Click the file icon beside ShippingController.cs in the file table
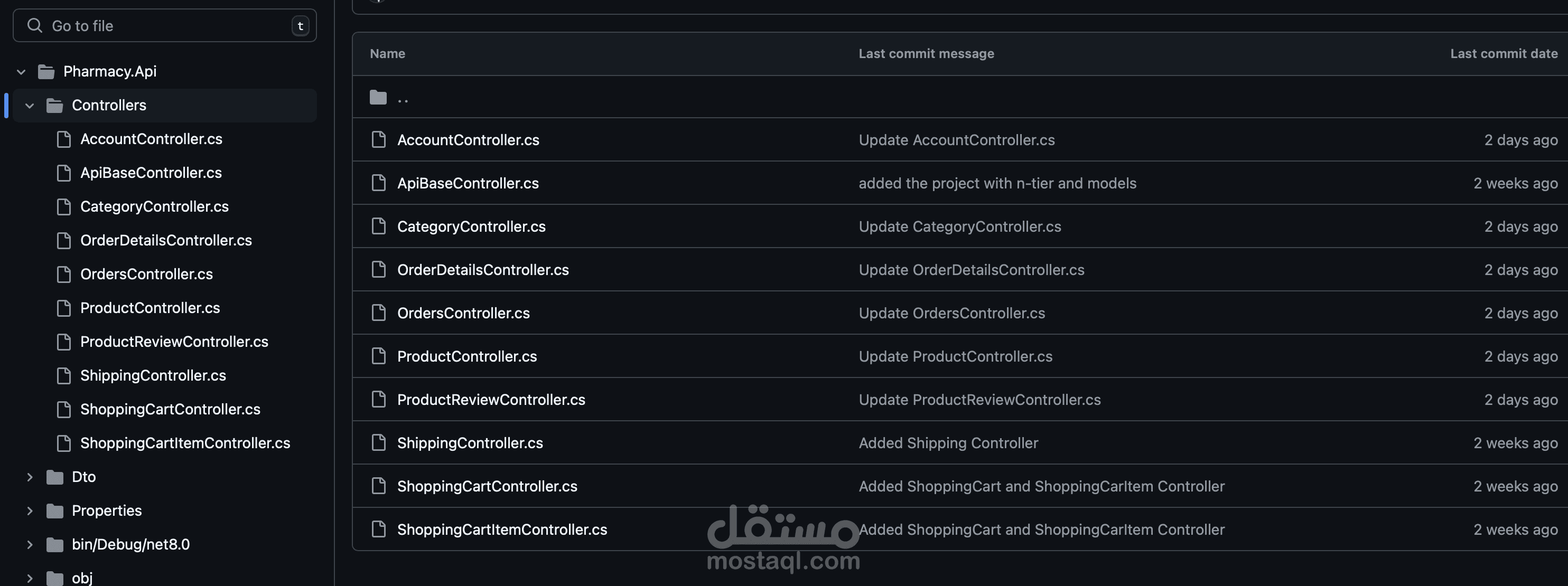 [x=379, y=442]
